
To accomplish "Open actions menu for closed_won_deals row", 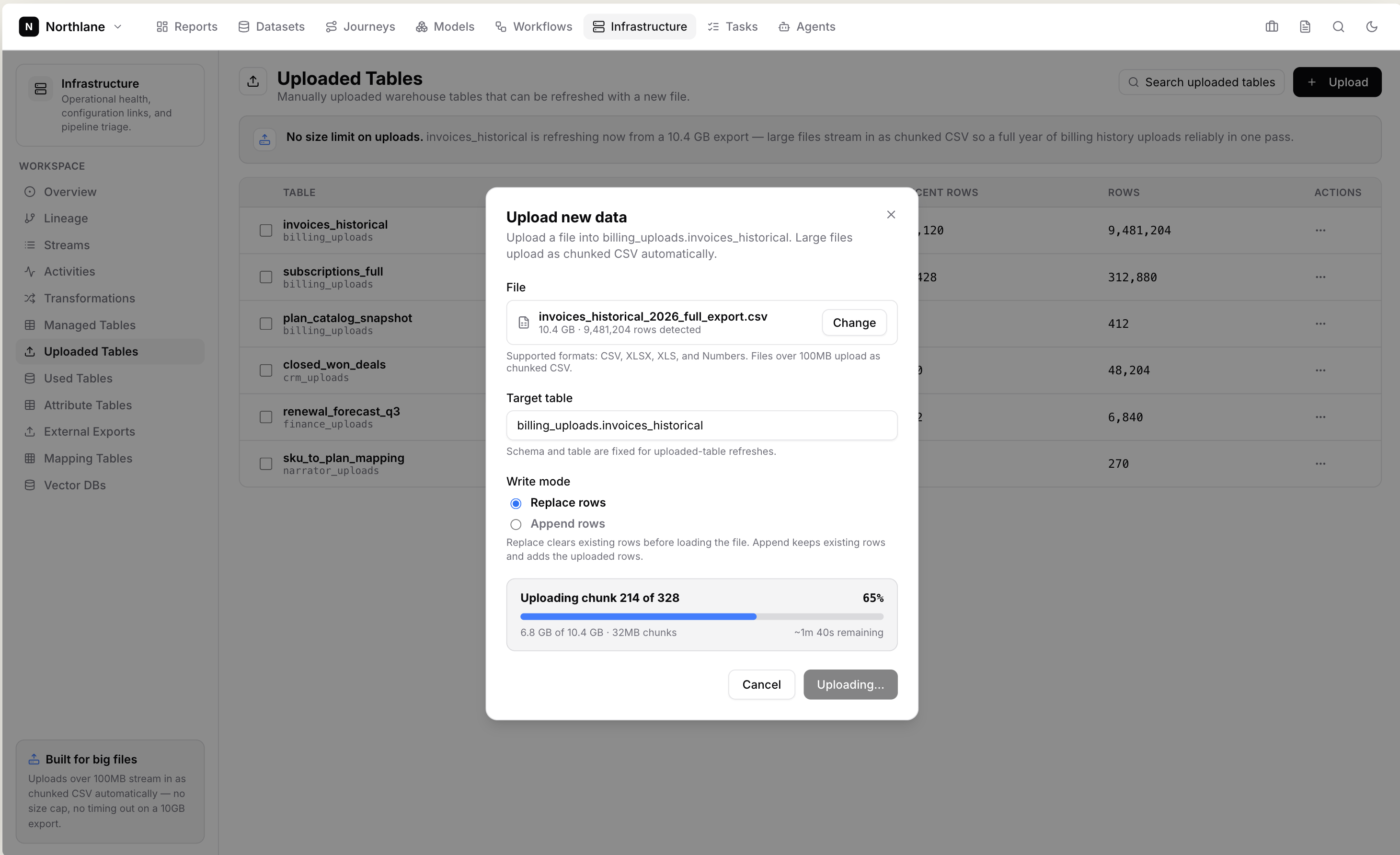I will pos(1320,370).
